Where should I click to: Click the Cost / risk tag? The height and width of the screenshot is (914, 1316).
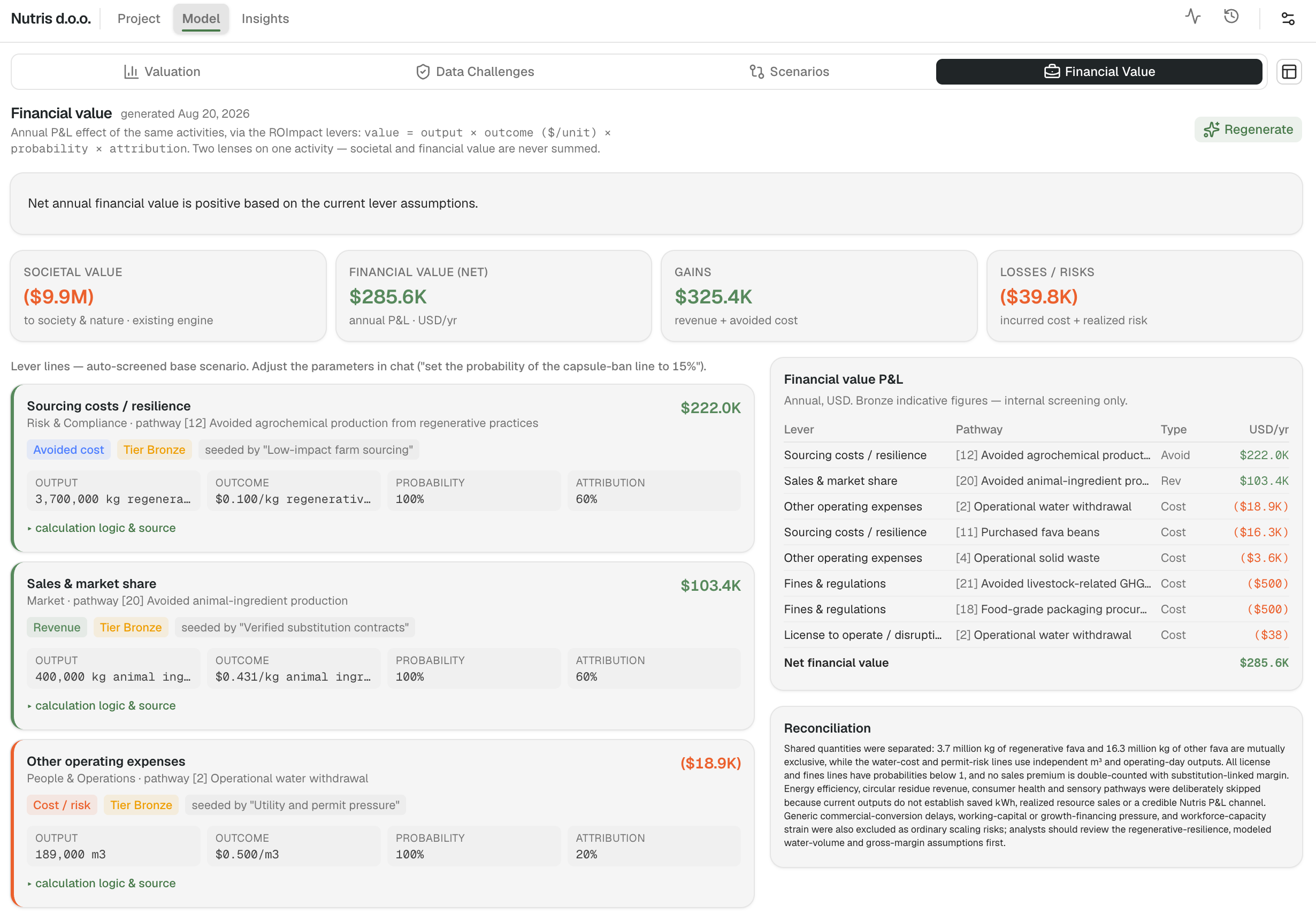pos(62,805)
